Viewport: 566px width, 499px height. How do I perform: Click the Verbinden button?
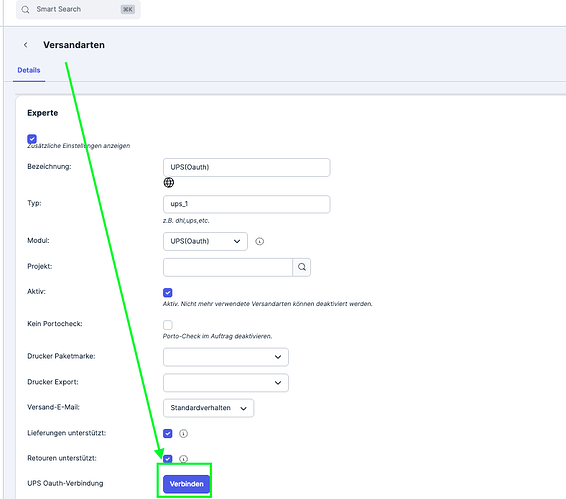[x=186, y=484]
